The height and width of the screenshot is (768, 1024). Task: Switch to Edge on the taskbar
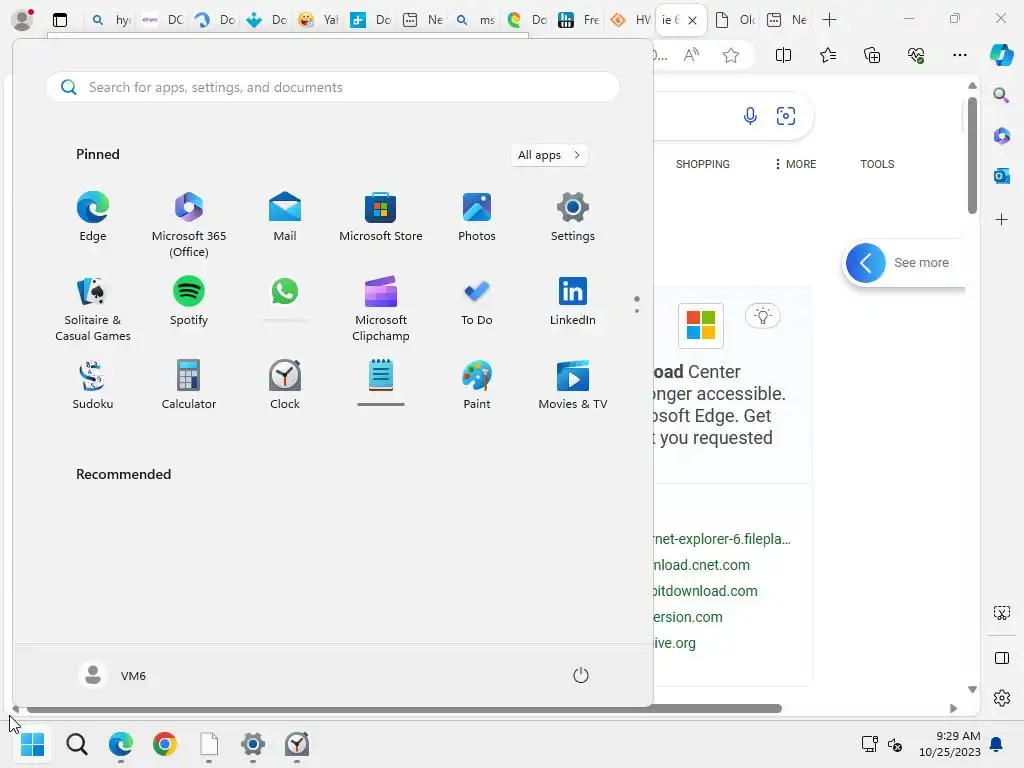coord(121,744)
